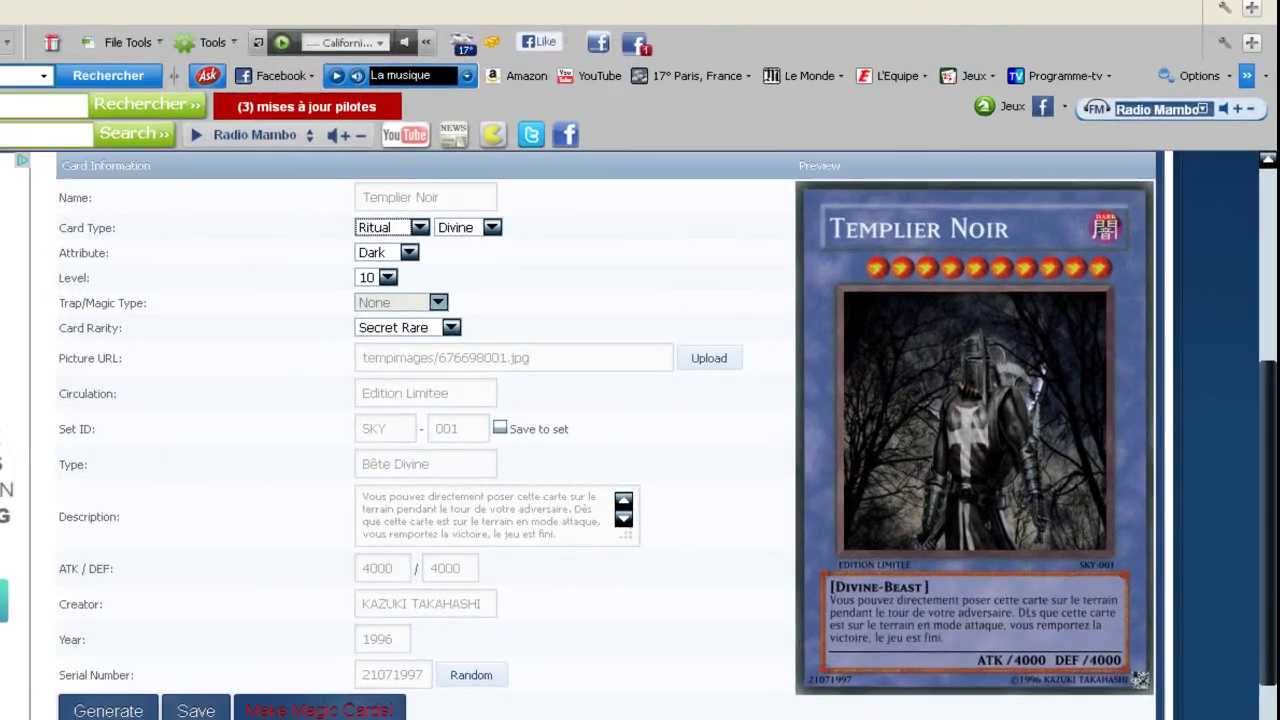Click the ATK field containing 4000
1280x720 pixels.
coord(382,568)
